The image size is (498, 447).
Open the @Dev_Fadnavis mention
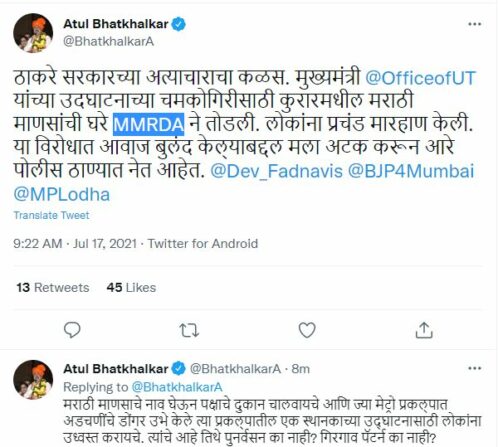[277, 171]
